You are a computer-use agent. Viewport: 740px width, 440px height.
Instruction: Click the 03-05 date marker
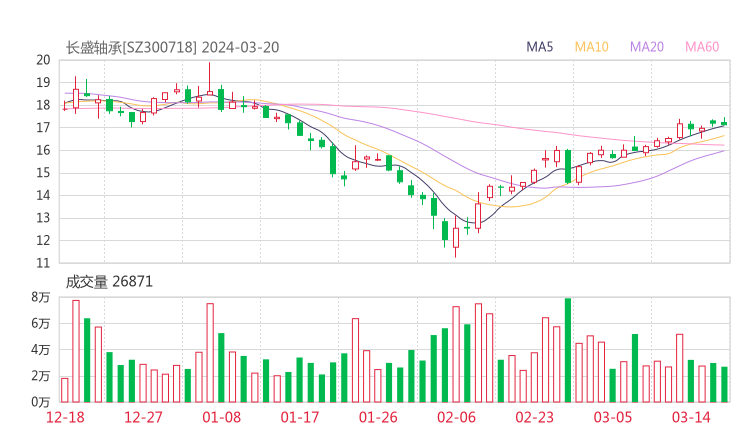click(x=613, y=418)
